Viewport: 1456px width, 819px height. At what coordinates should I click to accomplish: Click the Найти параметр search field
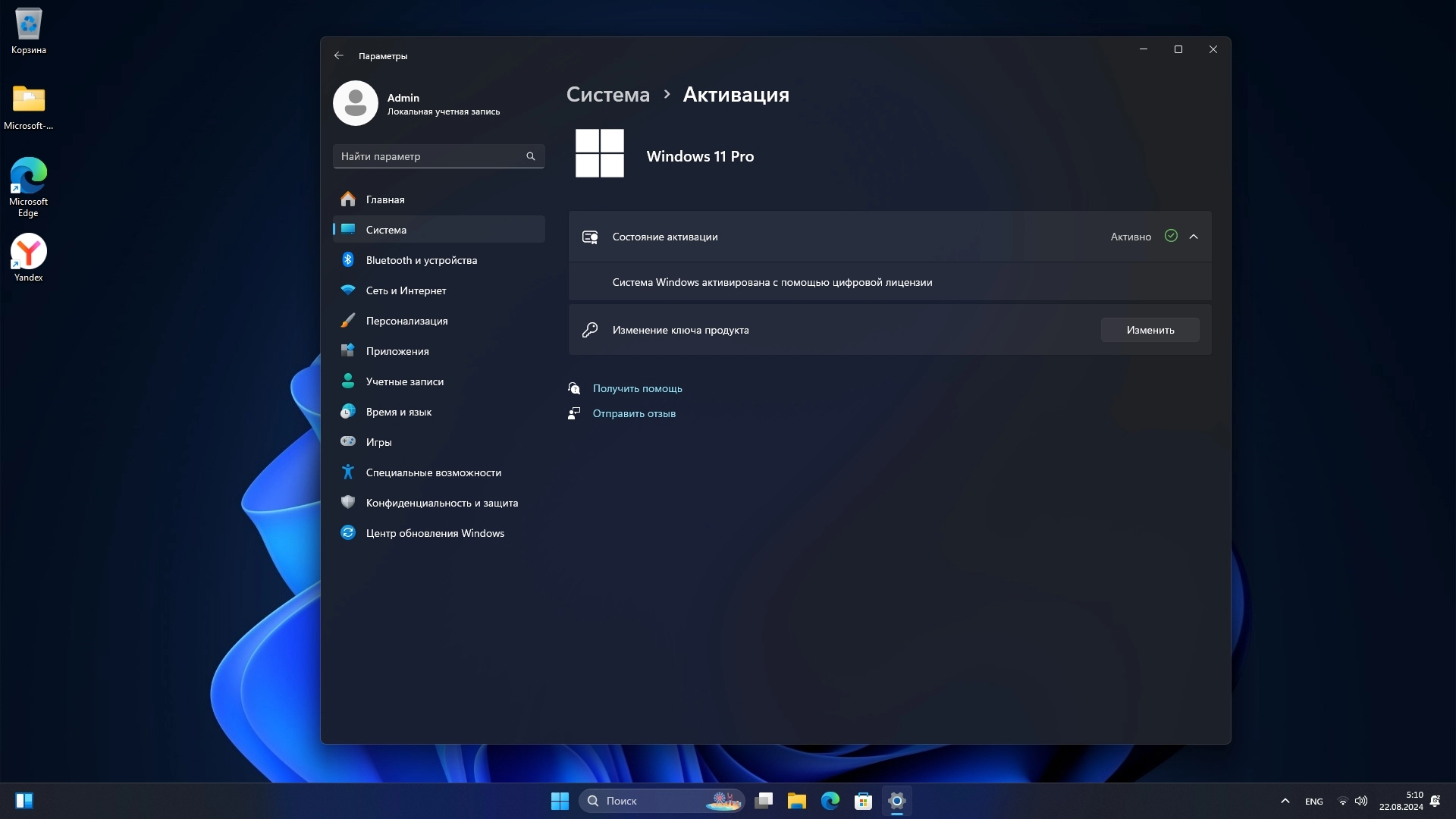click(x=428, y=156)
